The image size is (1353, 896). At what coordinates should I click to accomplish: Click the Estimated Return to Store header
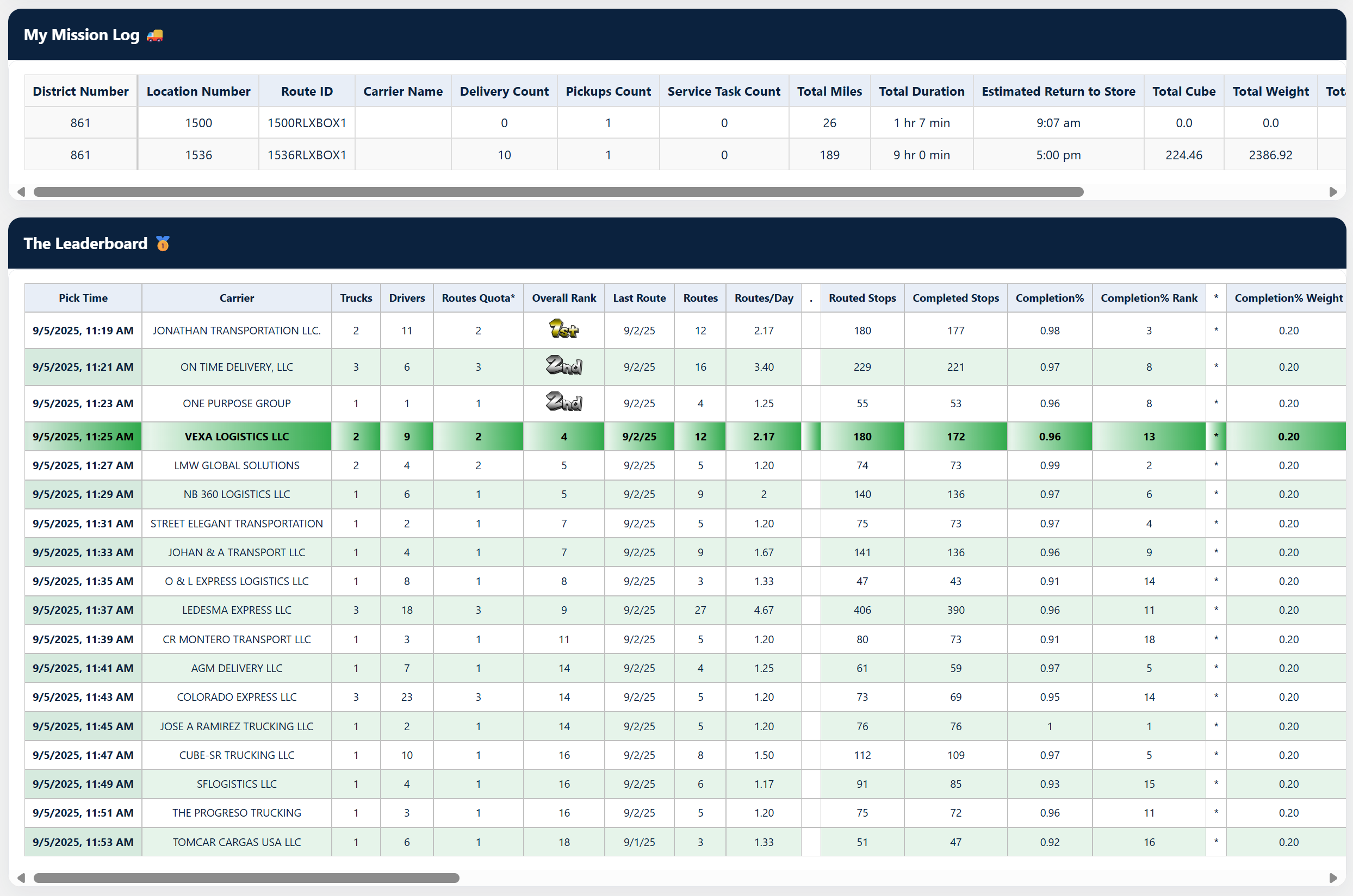click(x=1058, y=91)
